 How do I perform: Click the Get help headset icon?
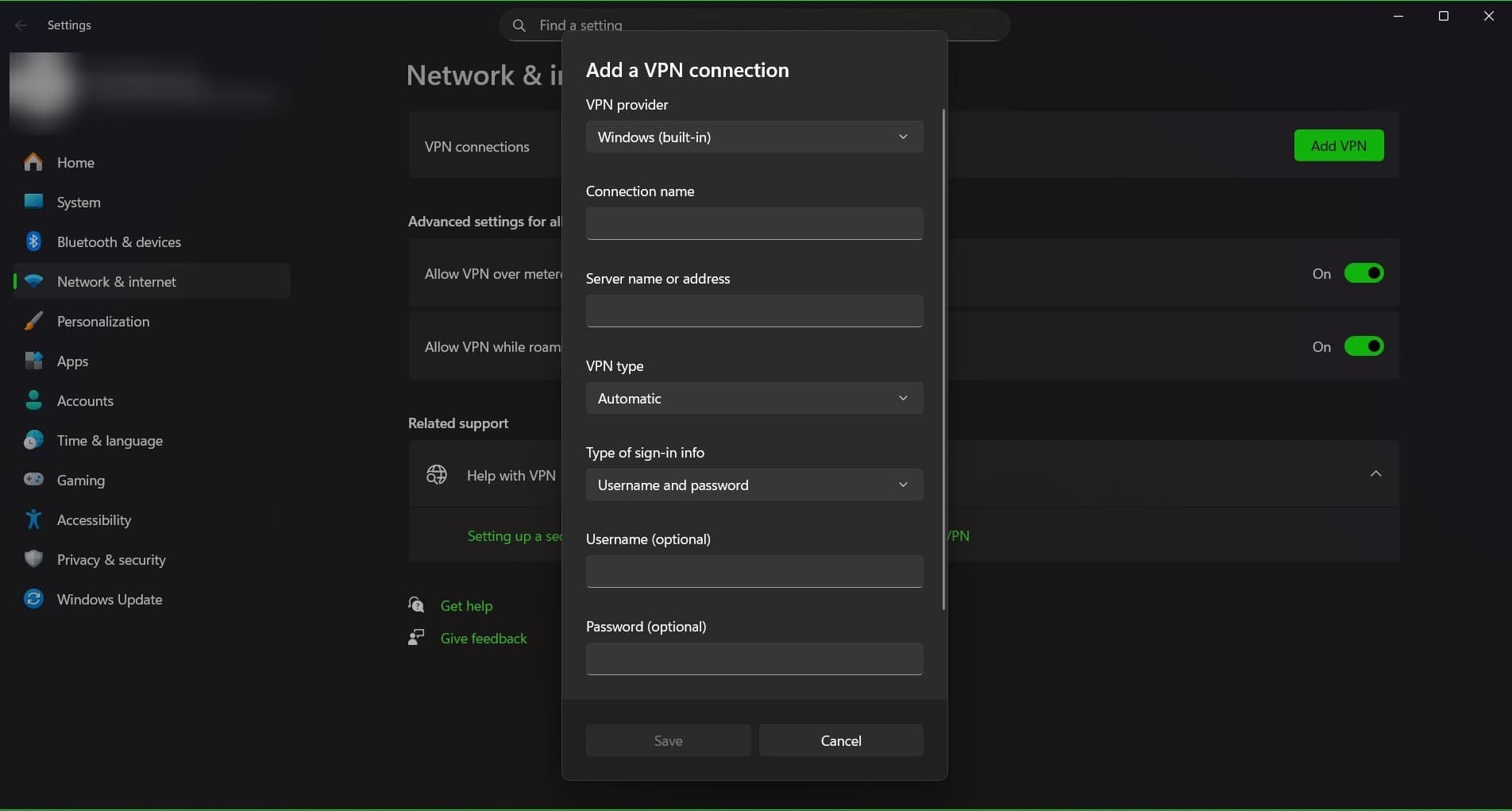[x=416, y=604]
